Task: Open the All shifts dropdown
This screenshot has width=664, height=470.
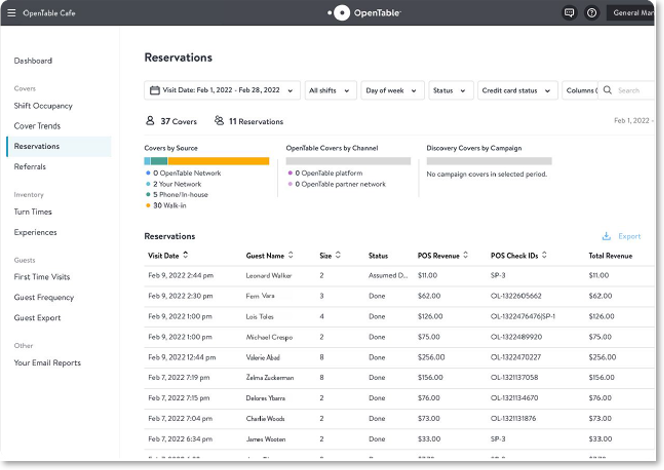Action: tap(329, 91)
